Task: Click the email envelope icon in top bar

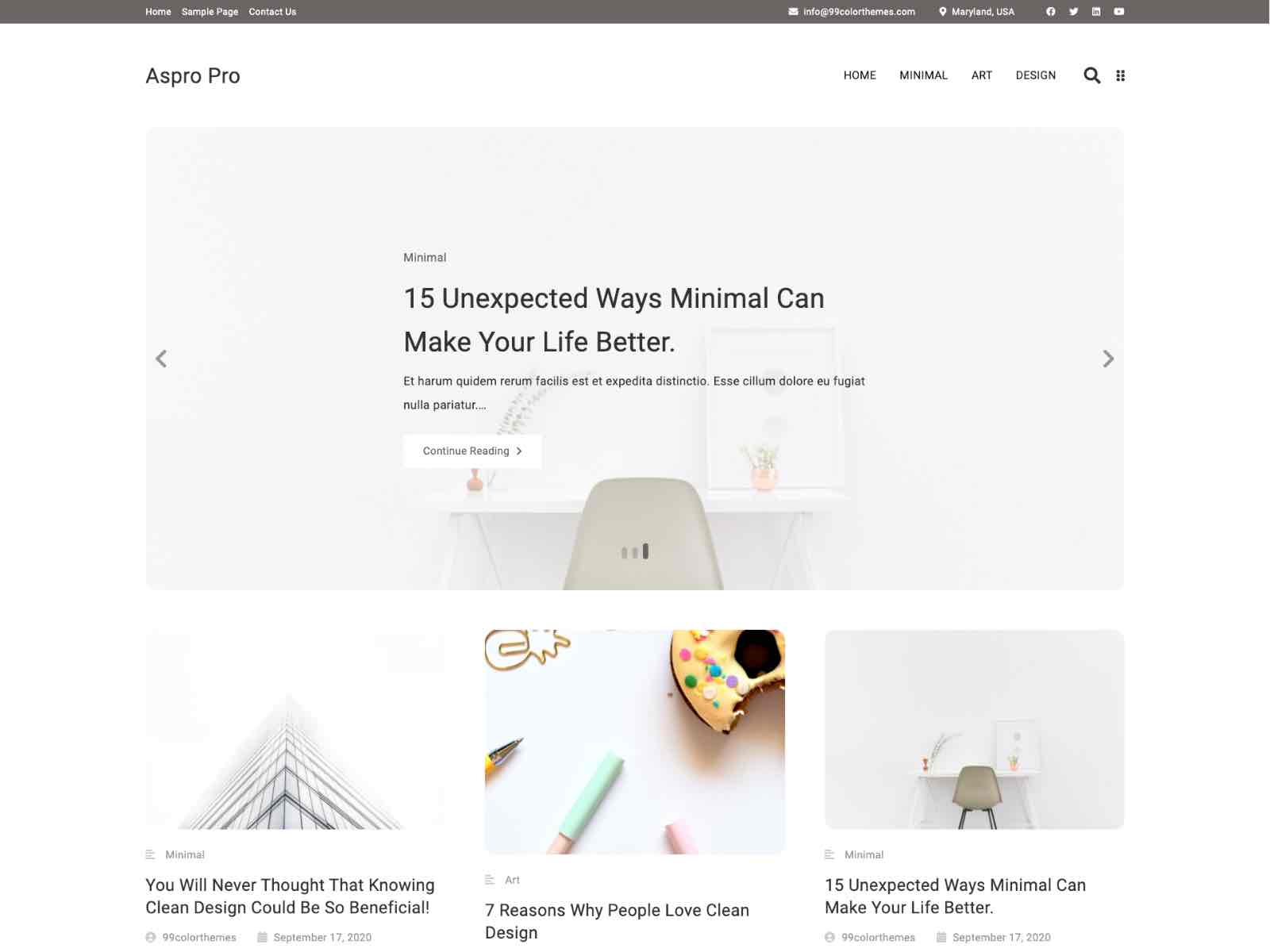Action: [x=793, y=12]
